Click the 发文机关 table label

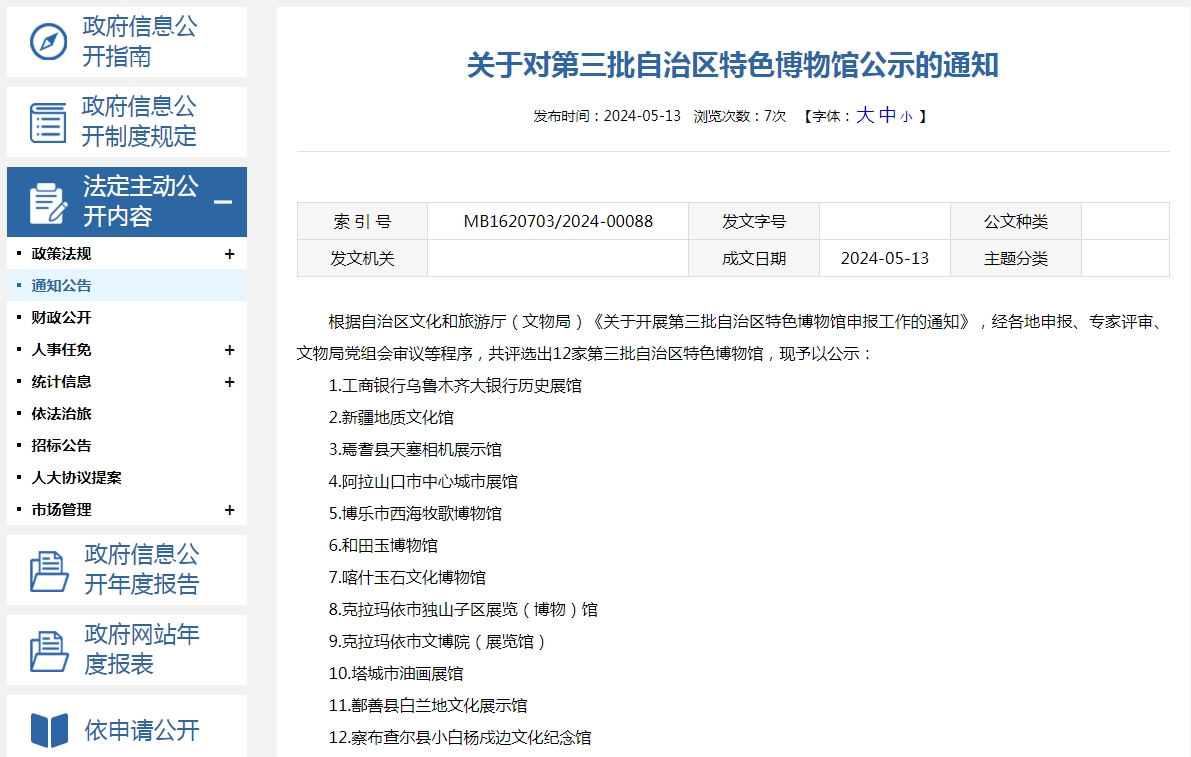[x=362, y=259]
